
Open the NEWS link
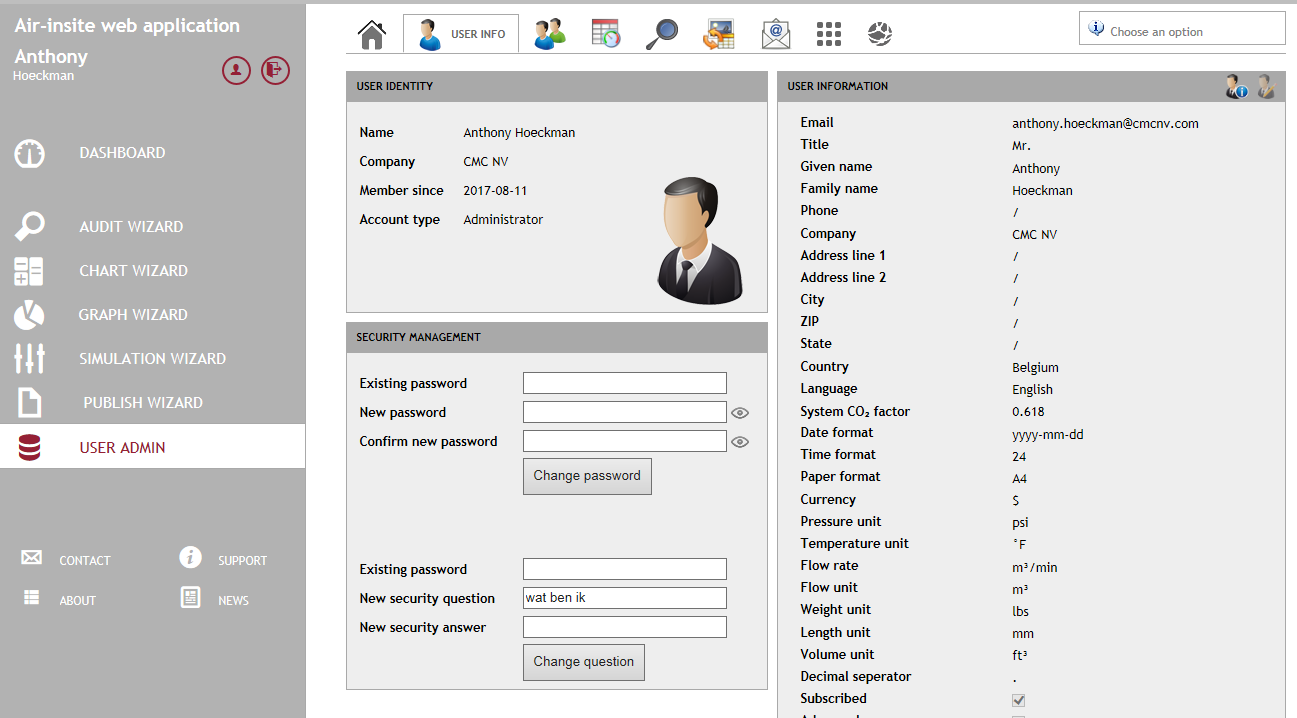[x=234, y=601]
